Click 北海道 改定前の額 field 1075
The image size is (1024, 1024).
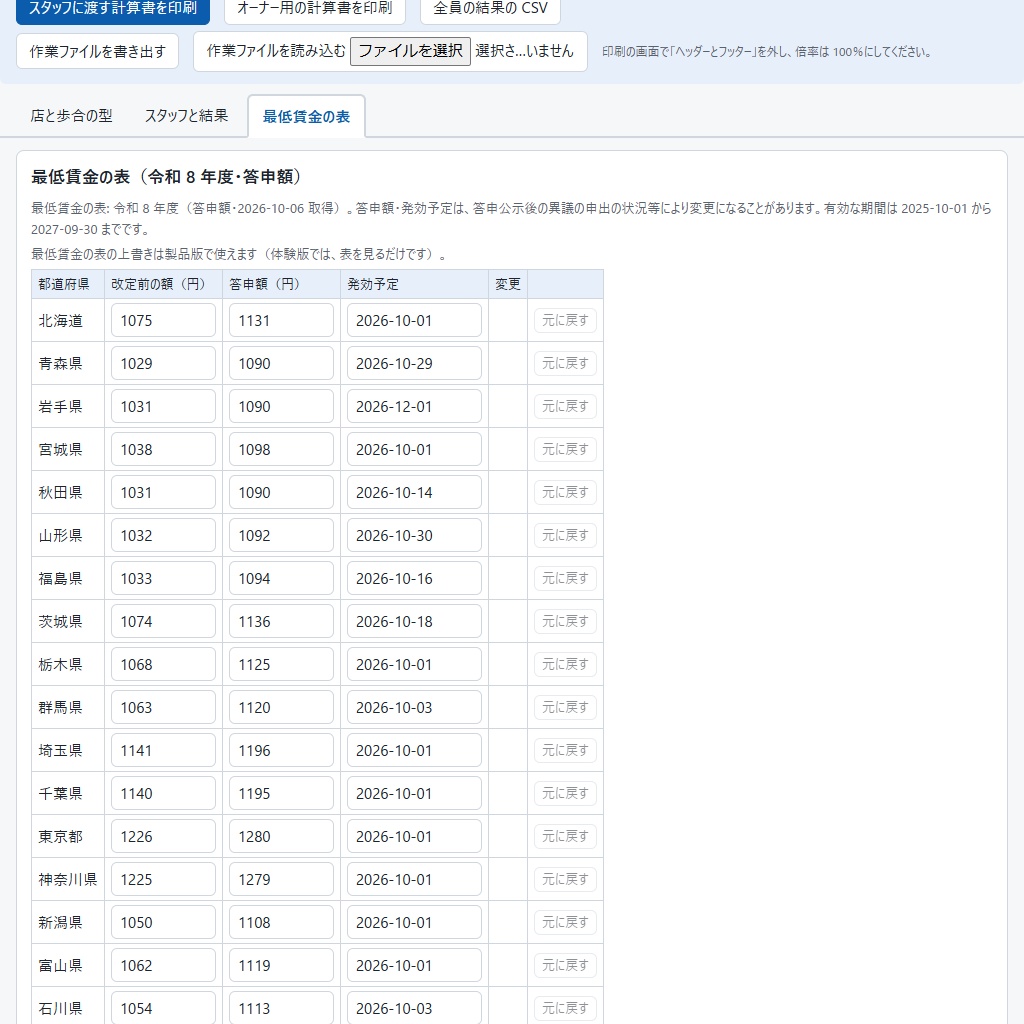163,320
